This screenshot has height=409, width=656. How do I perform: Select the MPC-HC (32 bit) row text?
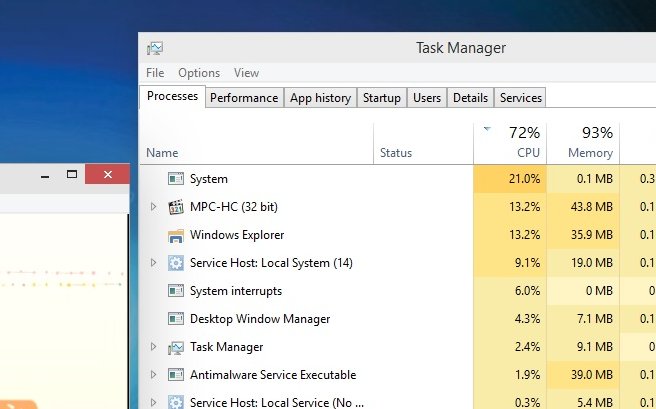(234, 207)
